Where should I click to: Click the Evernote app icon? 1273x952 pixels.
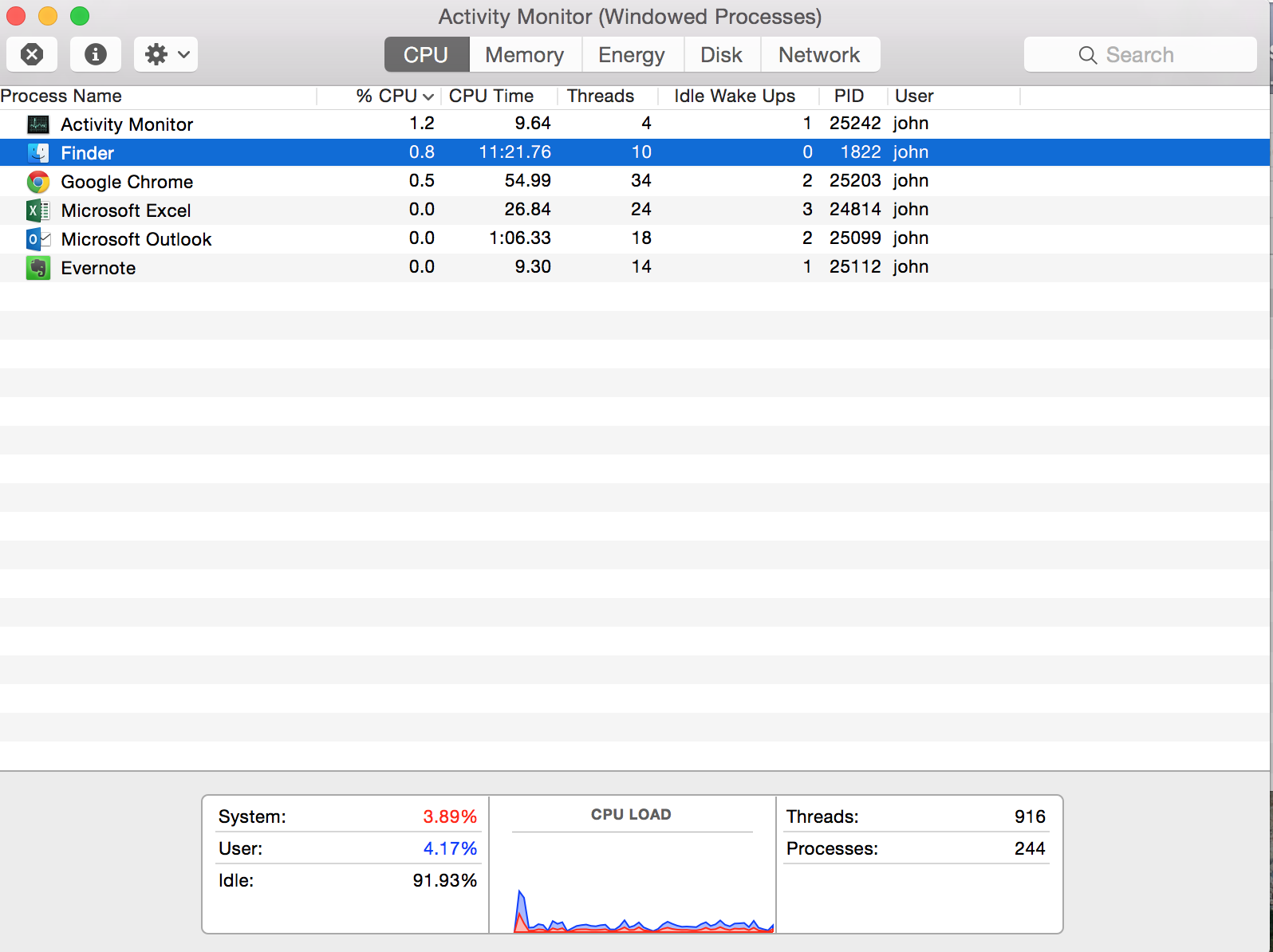[x=37, y=267]
